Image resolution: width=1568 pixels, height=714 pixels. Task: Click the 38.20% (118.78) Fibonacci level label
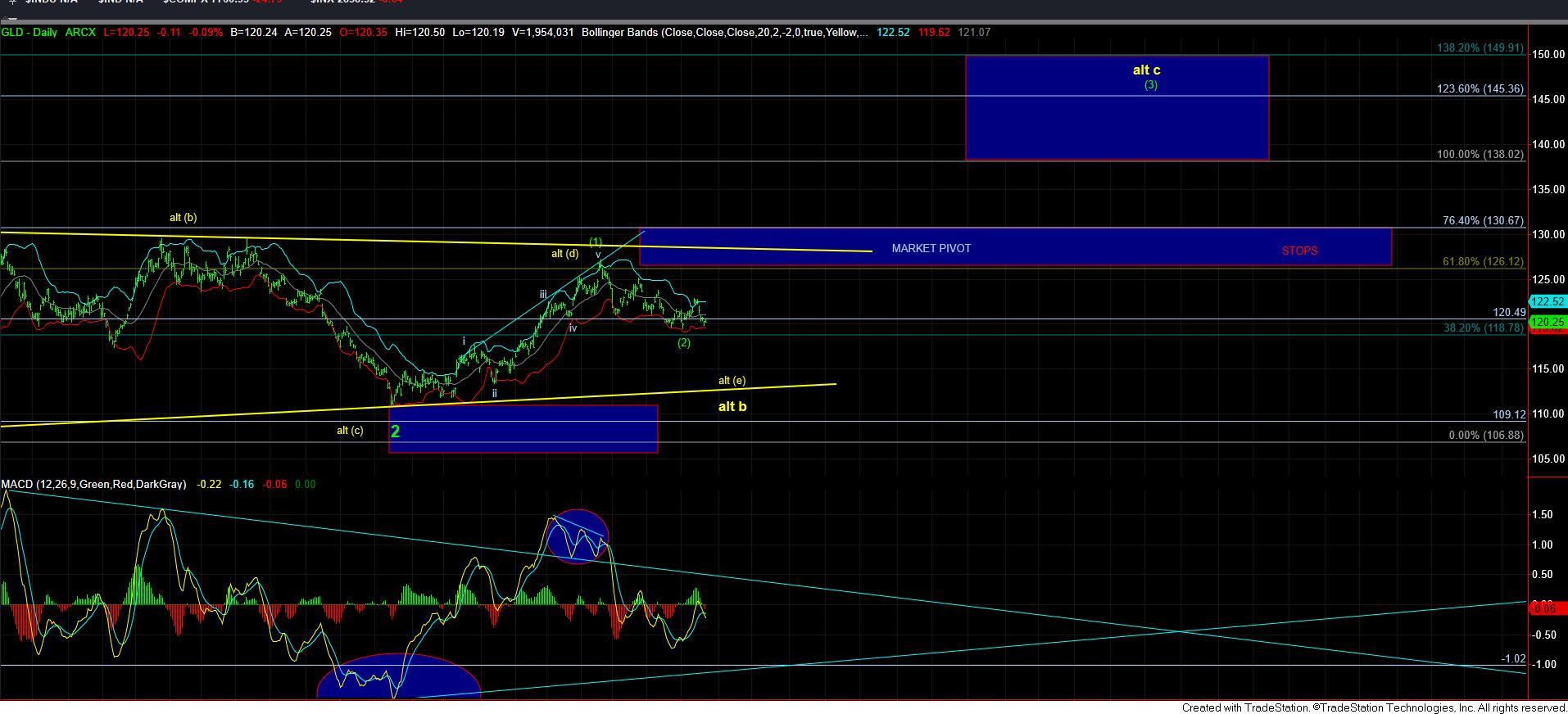coord(1482,328)
